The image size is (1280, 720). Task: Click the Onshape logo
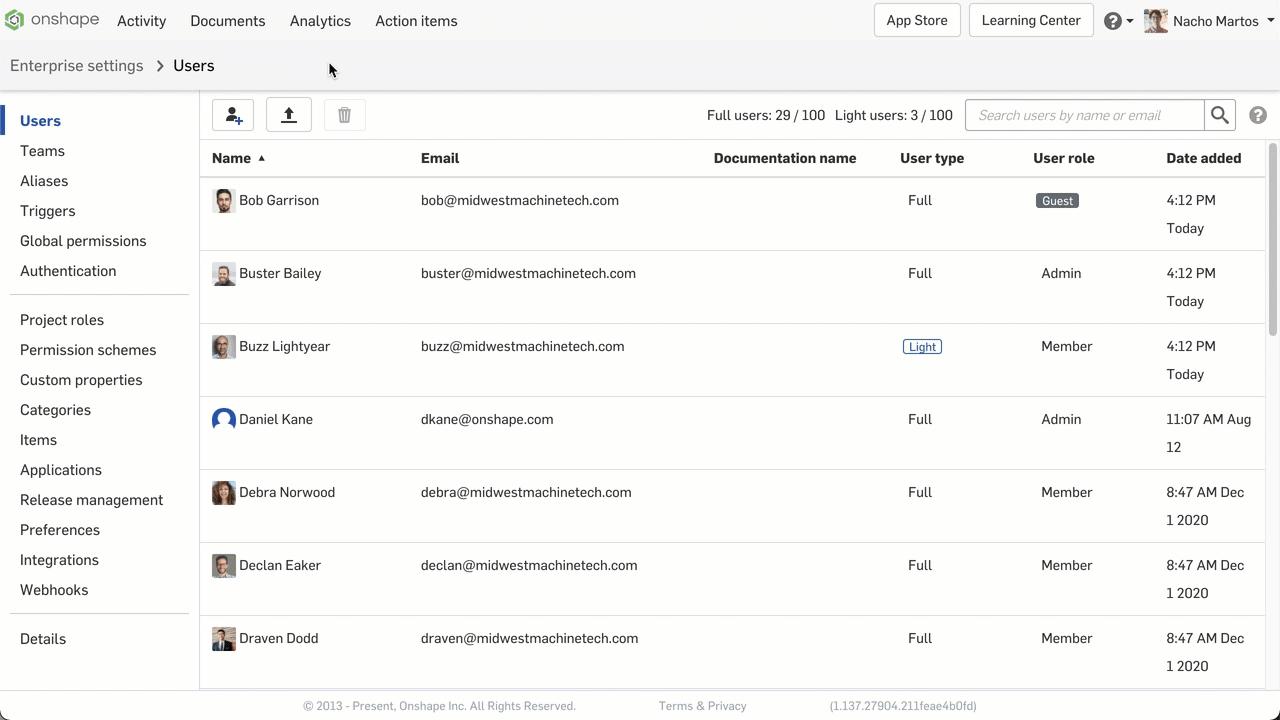point(52,20)
